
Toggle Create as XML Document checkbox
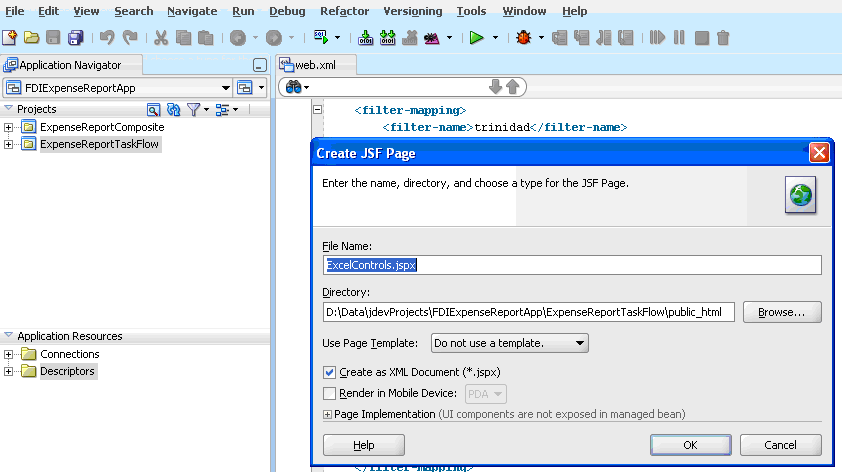click(329, 372)
